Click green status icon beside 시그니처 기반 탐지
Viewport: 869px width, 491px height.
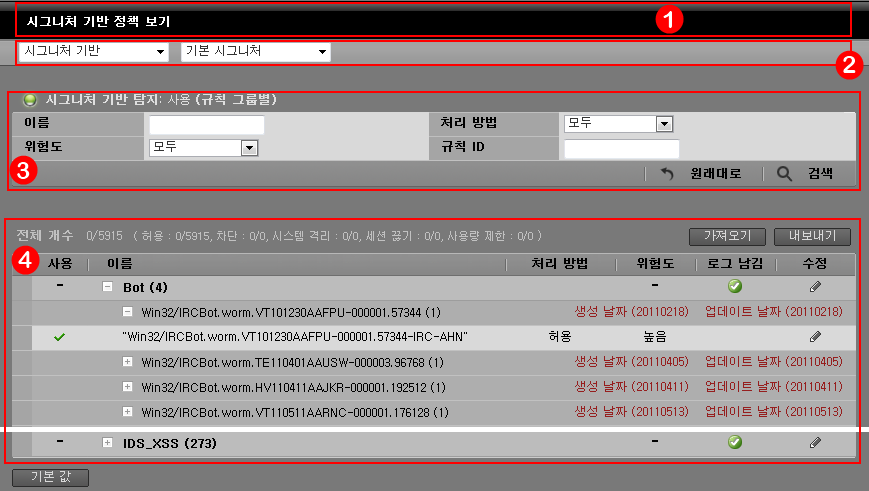click(30, 100)
